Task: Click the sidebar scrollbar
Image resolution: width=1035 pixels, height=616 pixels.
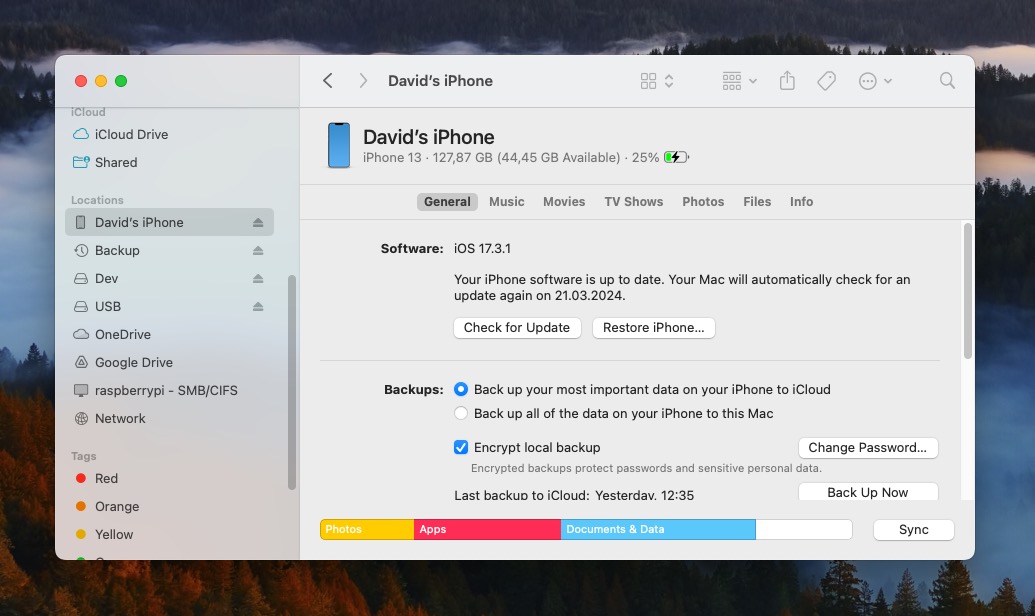Action: click(x=292, y=382)
